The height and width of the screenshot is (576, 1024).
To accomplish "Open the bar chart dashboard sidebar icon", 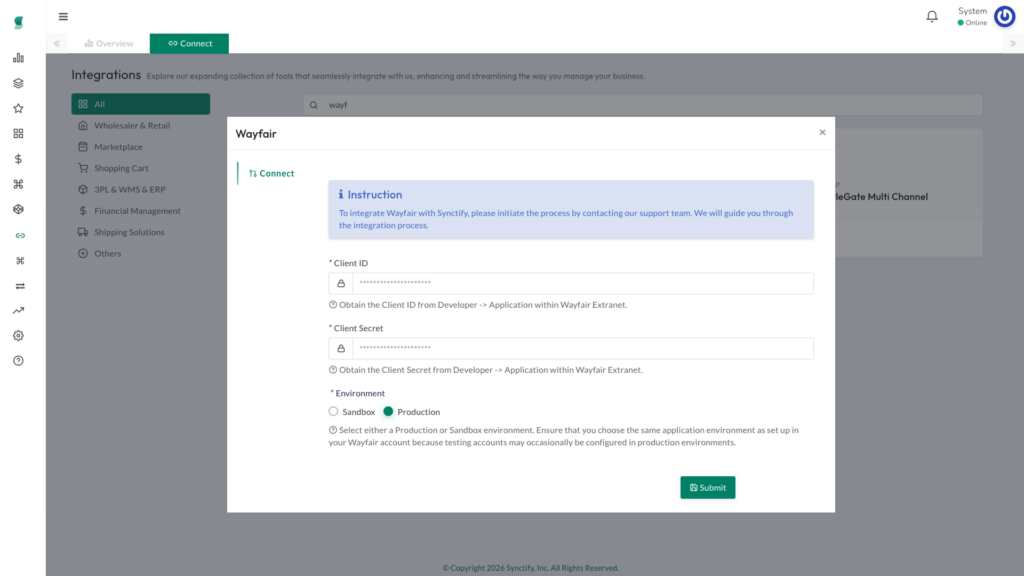I will click(18, 58).
